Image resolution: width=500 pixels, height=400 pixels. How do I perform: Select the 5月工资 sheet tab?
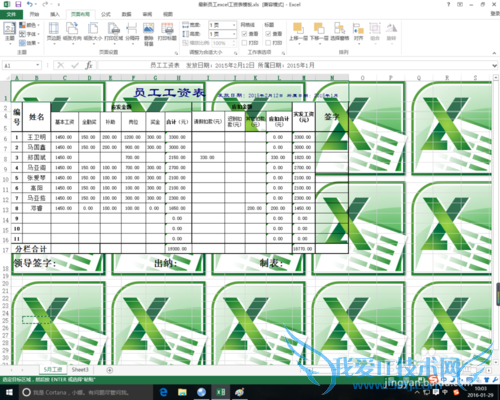click(53, 370)
